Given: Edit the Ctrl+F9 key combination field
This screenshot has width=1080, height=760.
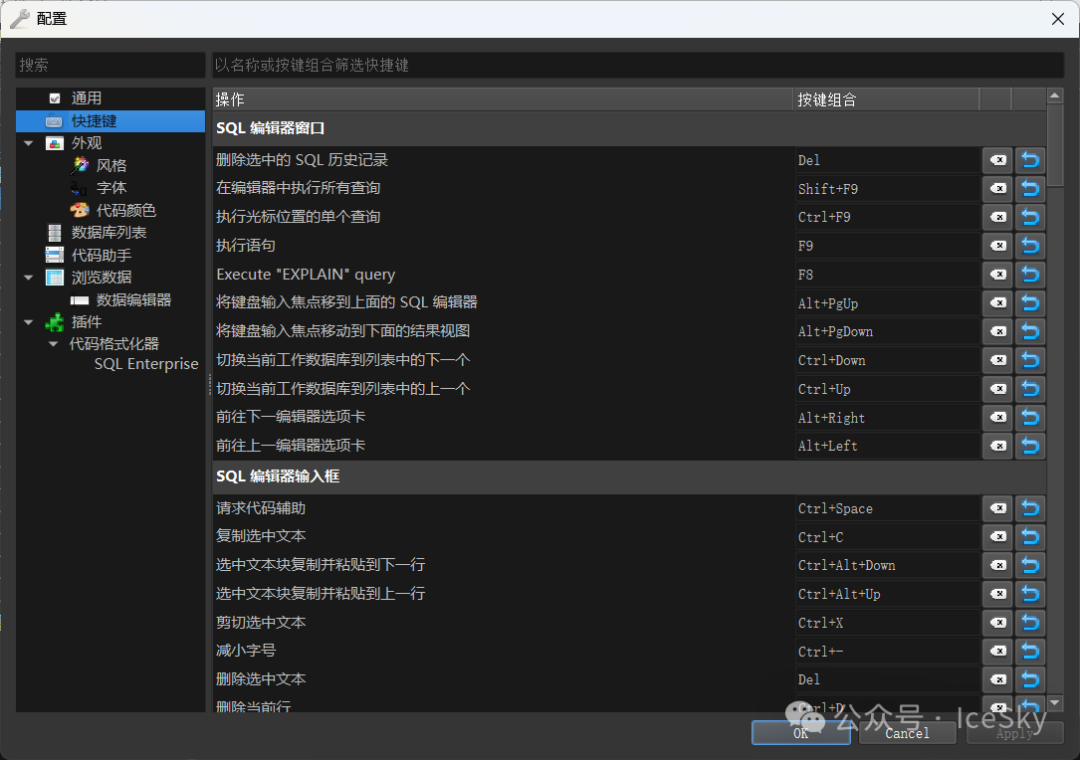Looking at the screenshot, I should tap(886, 217).
